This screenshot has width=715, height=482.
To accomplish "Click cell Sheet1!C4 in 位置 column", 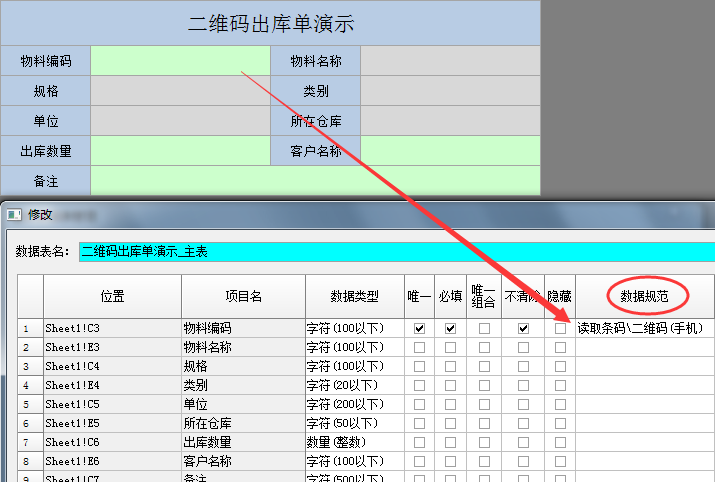I will coord(112,366).
